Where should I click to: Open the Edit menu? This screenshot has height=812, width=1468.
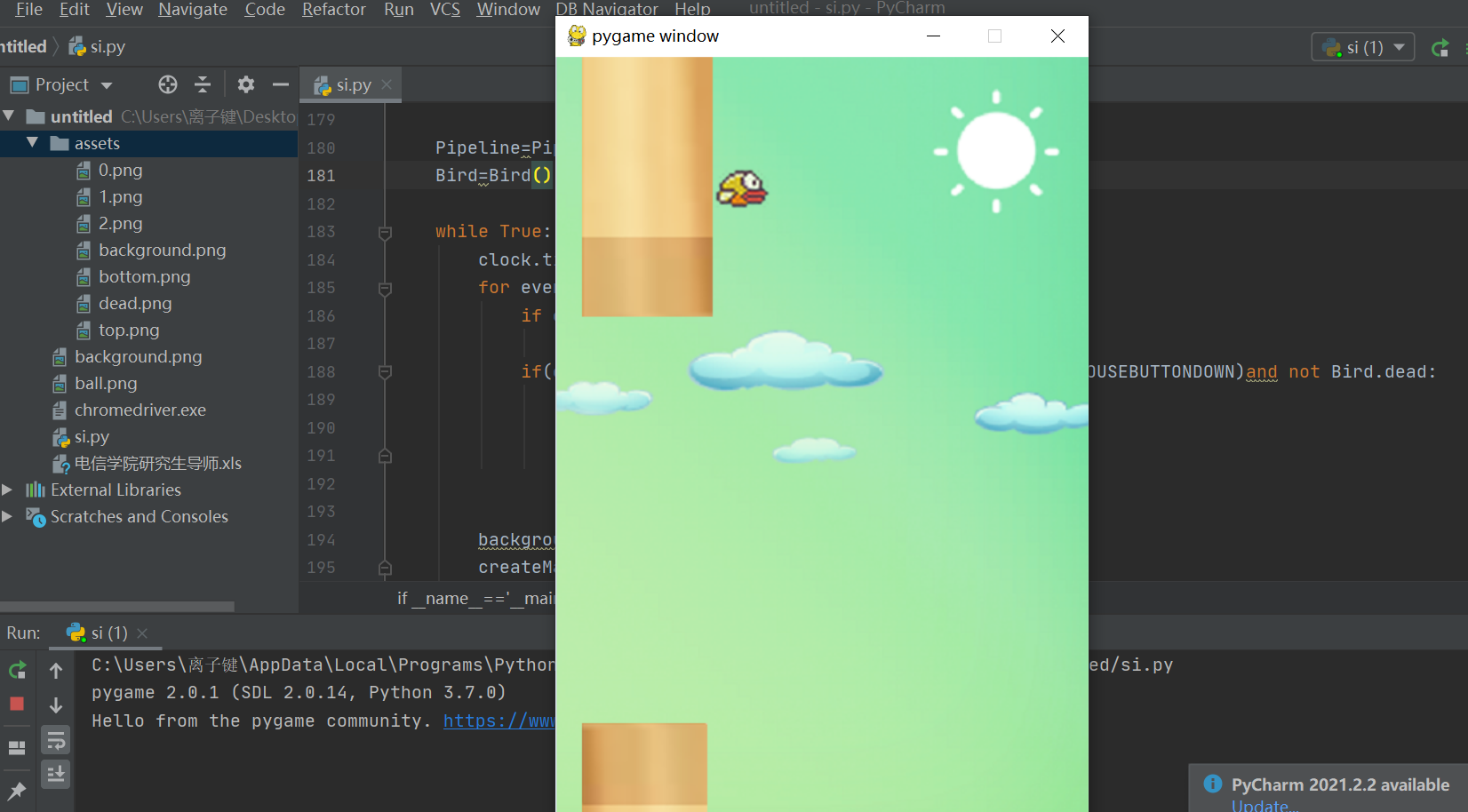coord(74,9)
